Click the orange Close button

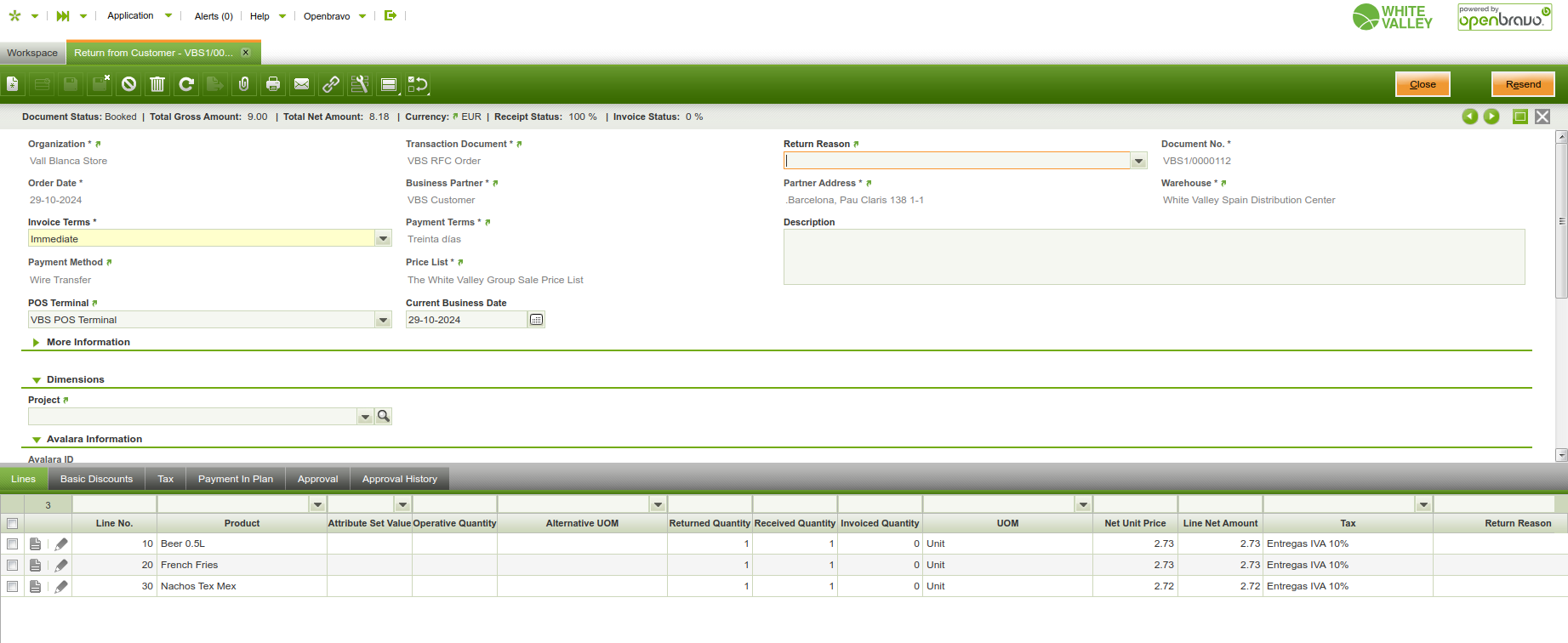click(x=1423, y=84)
